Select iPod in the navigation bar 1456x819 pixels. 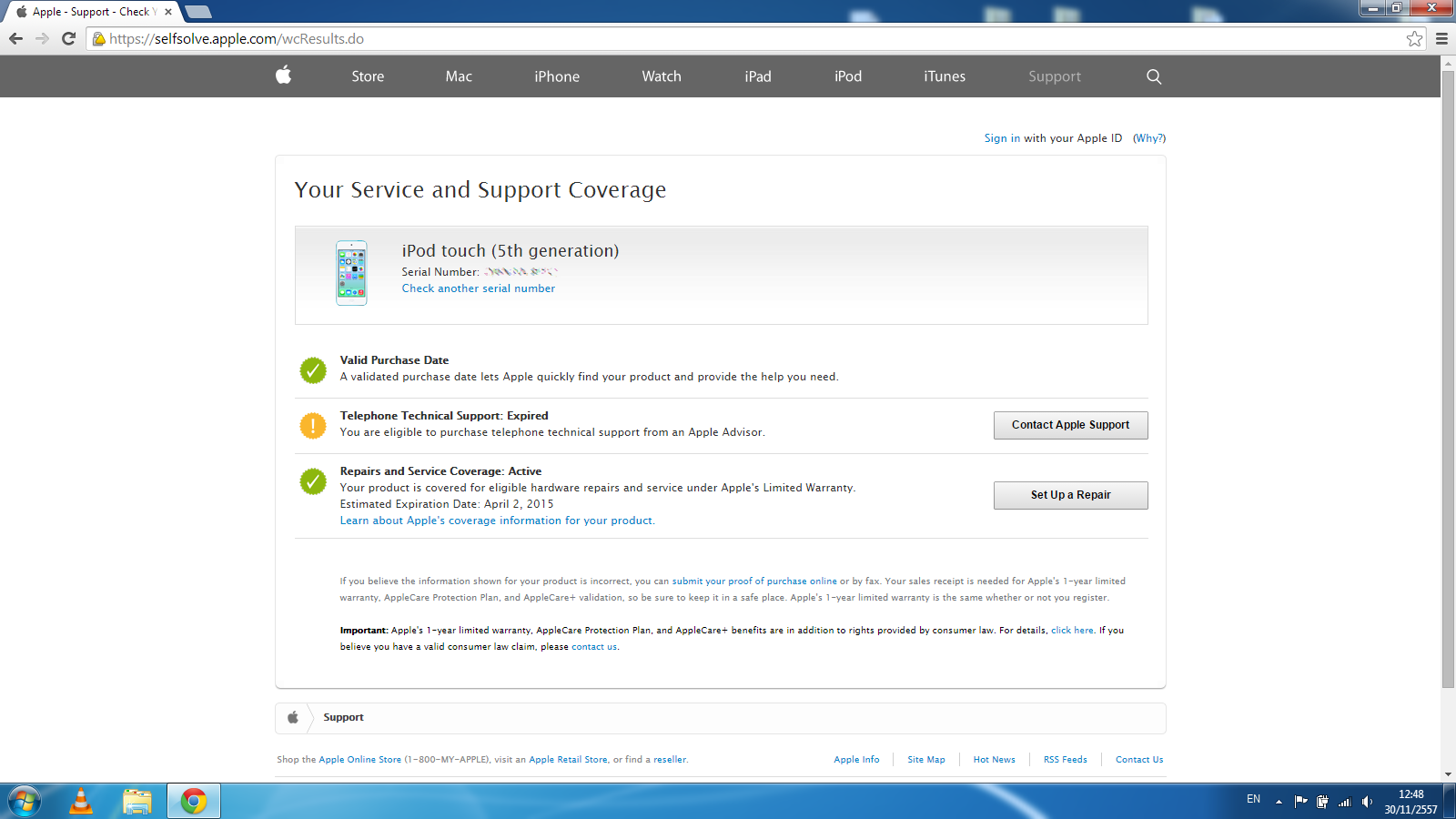[x=848, y=76]
